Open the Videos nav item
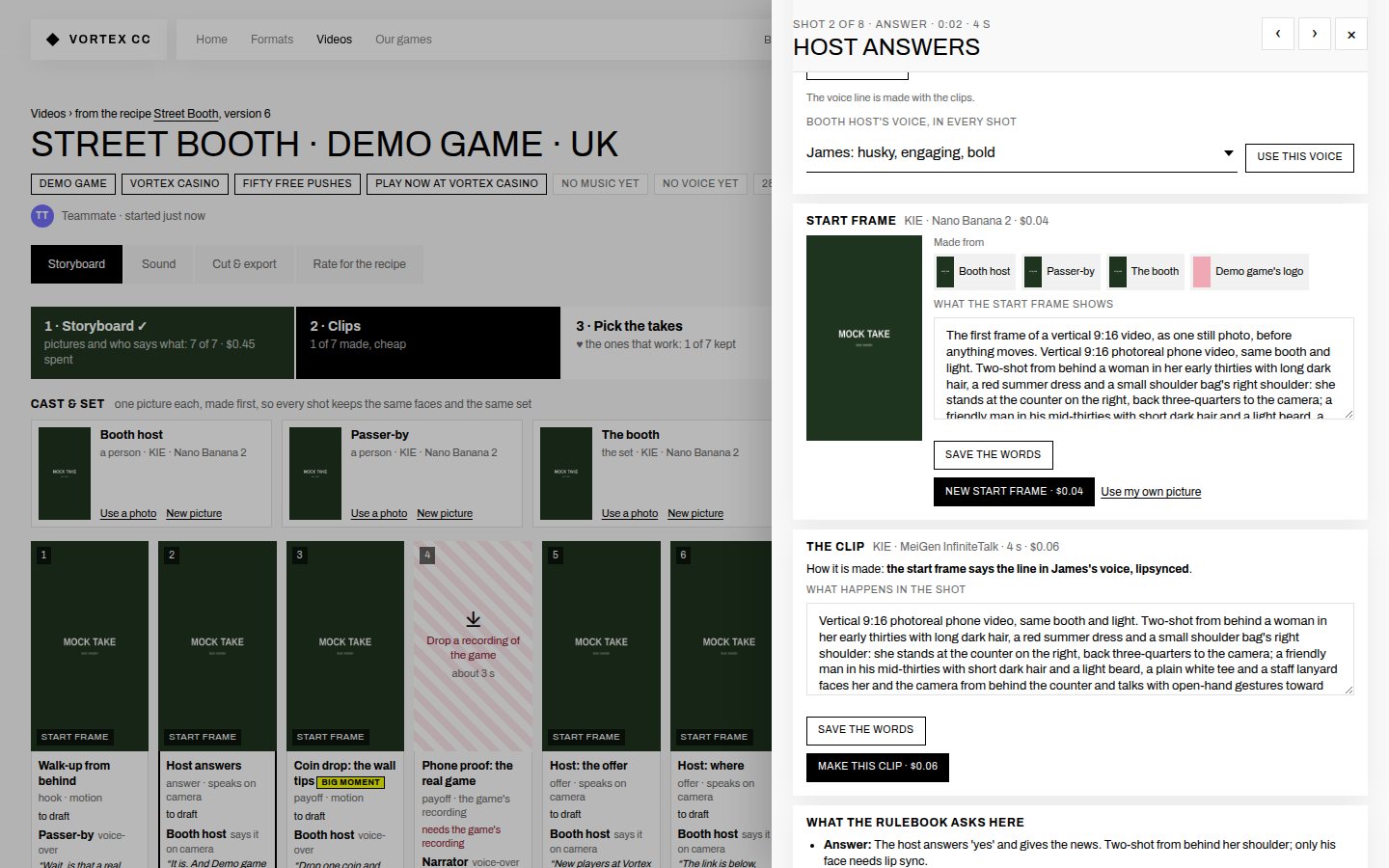Screen dimensions: 1389x868 tap(335, 40)
